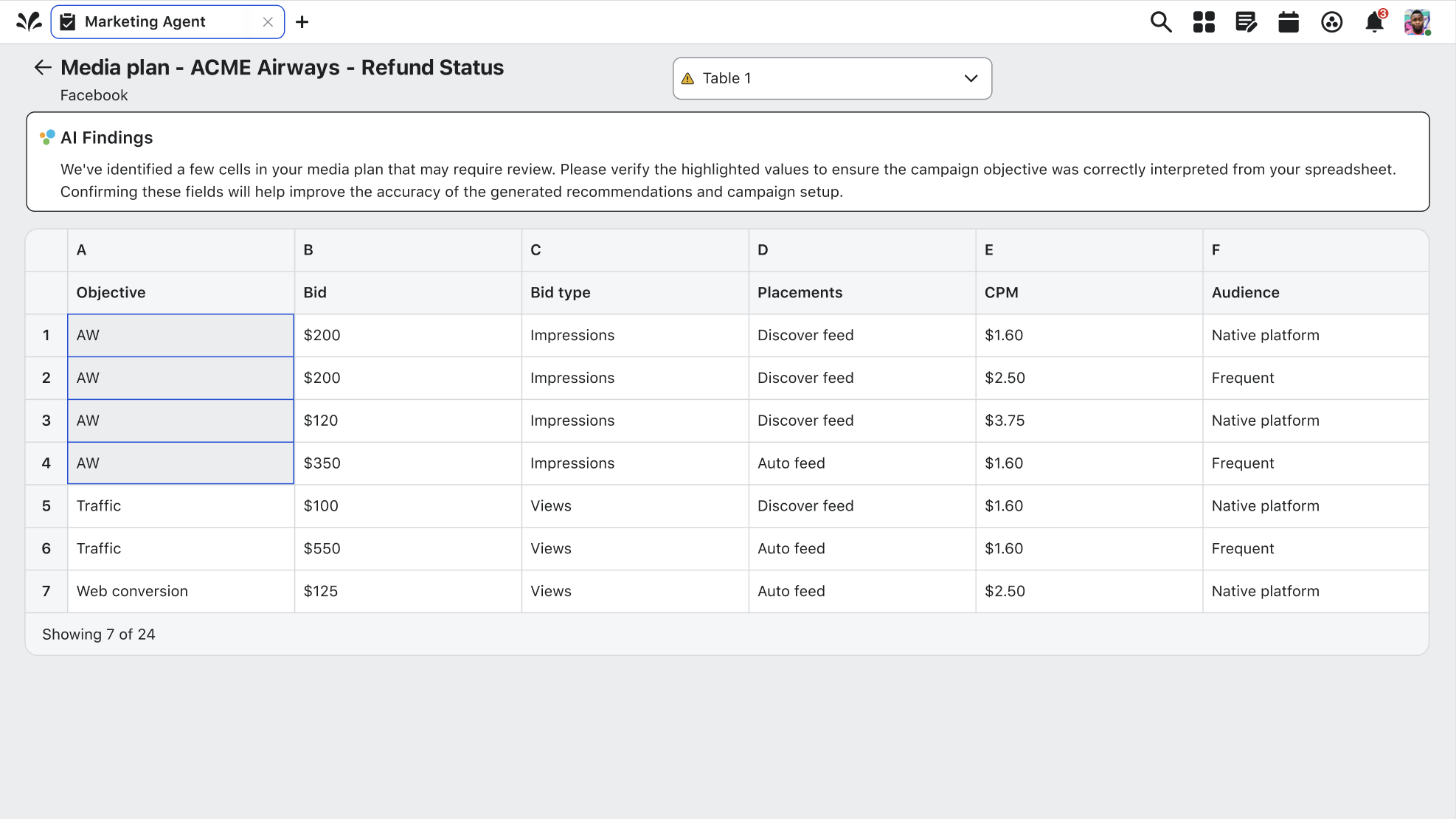Click the Facebook subtitle label

(x=94, y=95)
